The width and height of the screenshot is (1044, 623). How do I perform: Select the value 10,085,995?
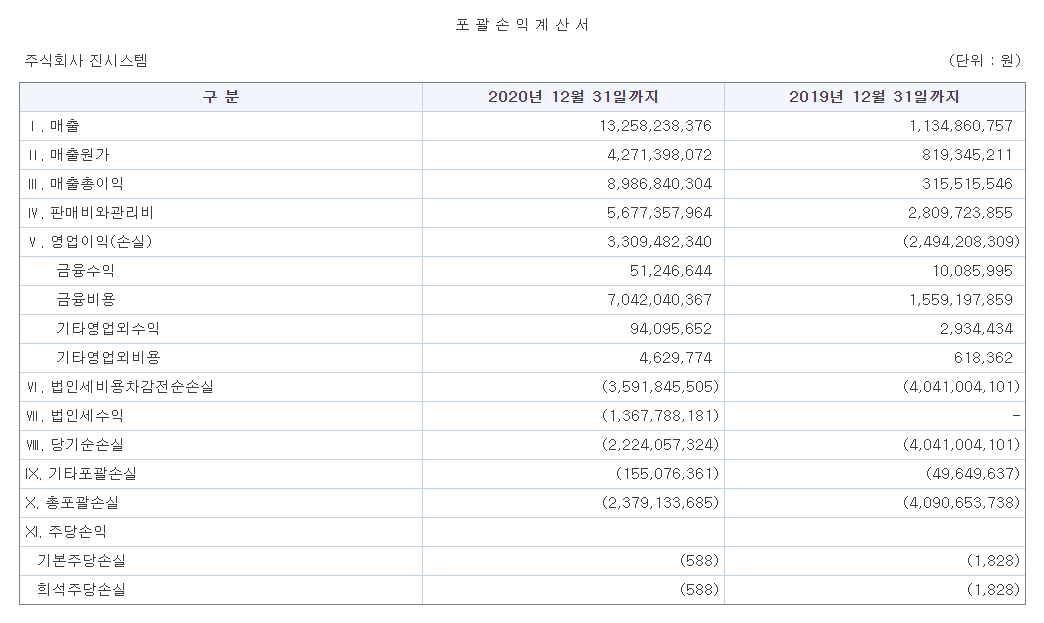coord(972,271)
